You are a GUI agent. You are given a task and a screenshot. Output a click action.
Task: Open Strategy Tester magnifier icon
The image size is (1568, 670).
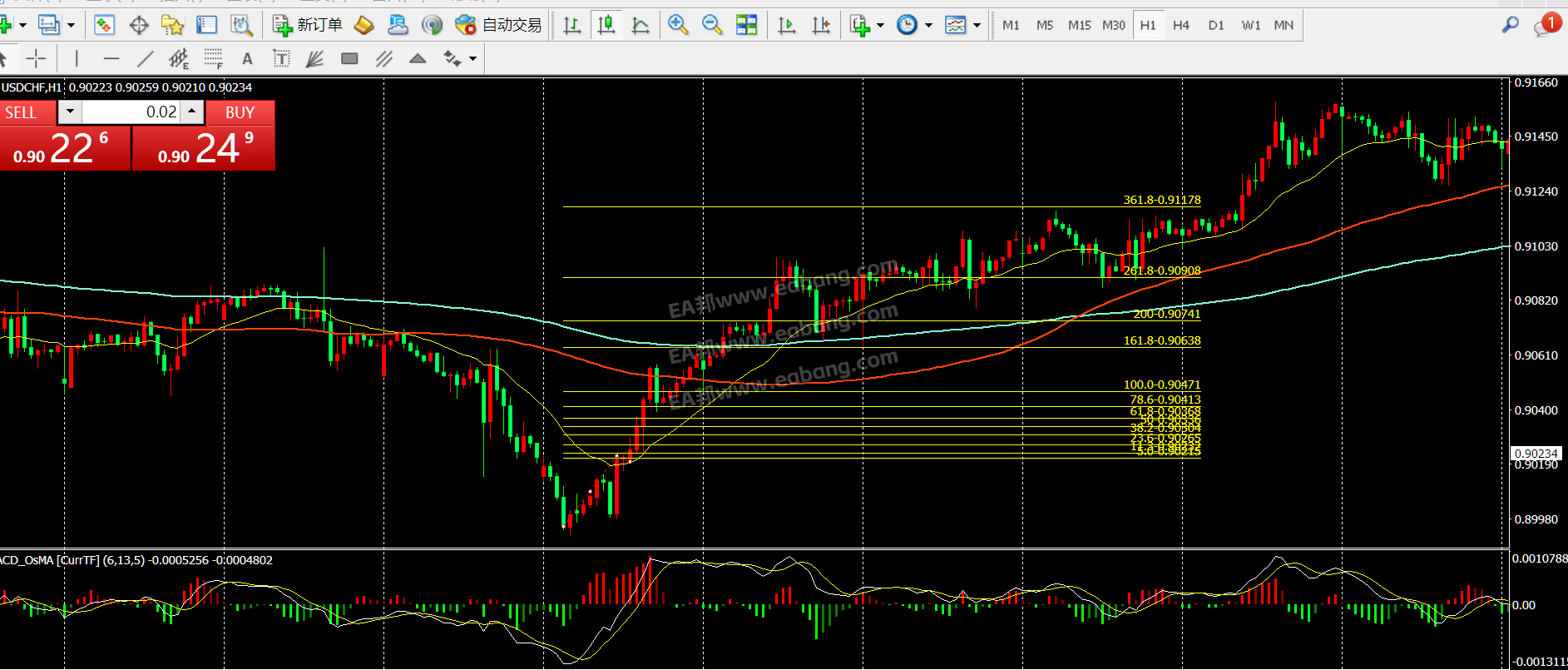[241, 25]
